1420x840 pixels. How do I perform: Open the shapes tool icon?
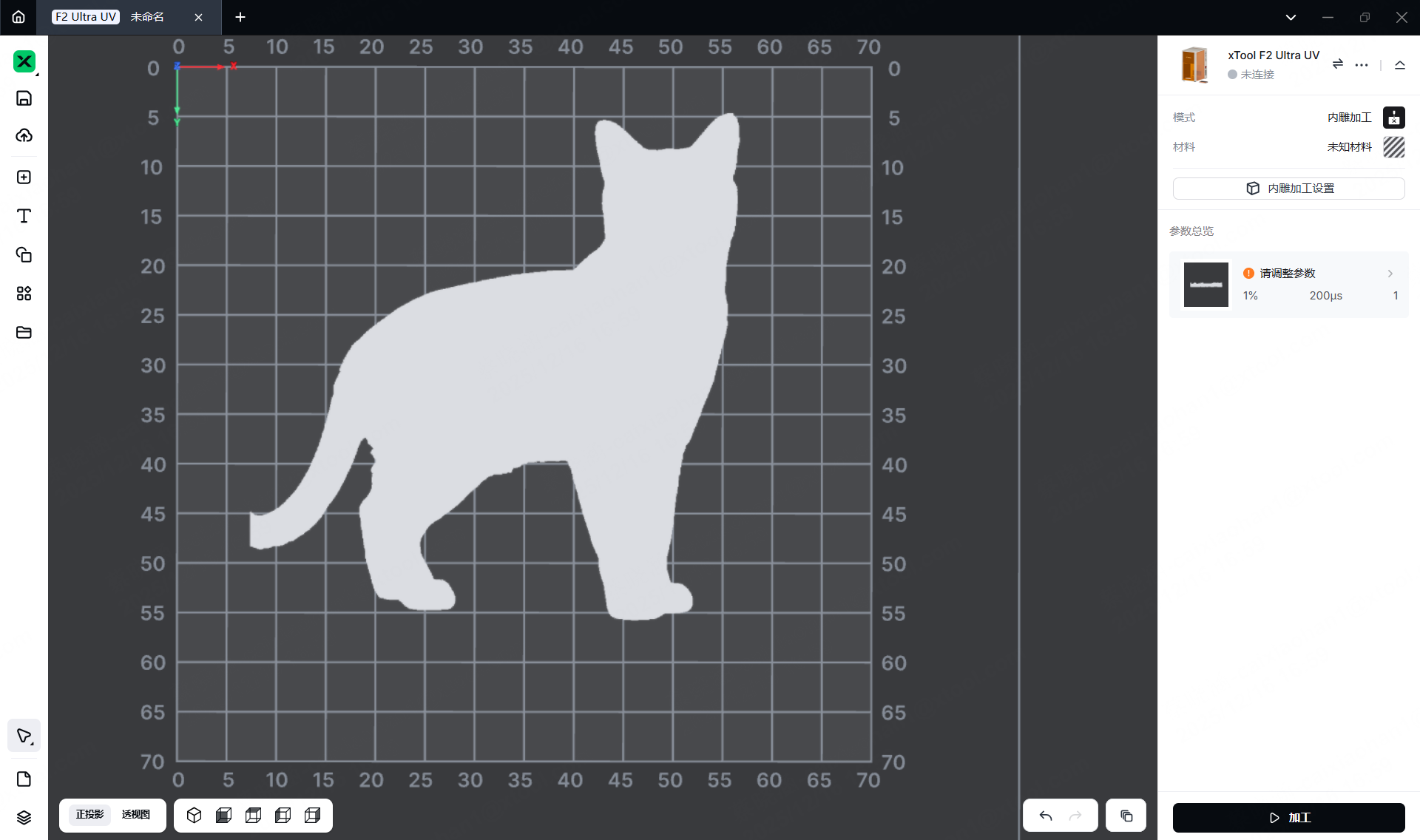[x=24, y=255]
